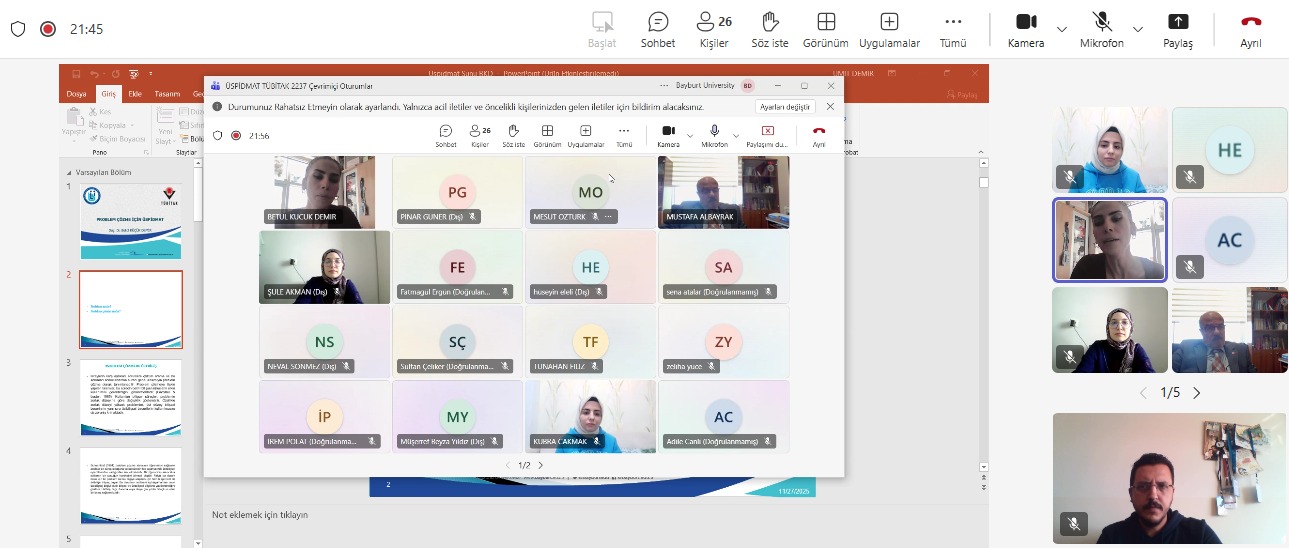Share screen with Paylaş button
The width and height of the screenshot is (1289, 548).
[x=1177, y=30]
